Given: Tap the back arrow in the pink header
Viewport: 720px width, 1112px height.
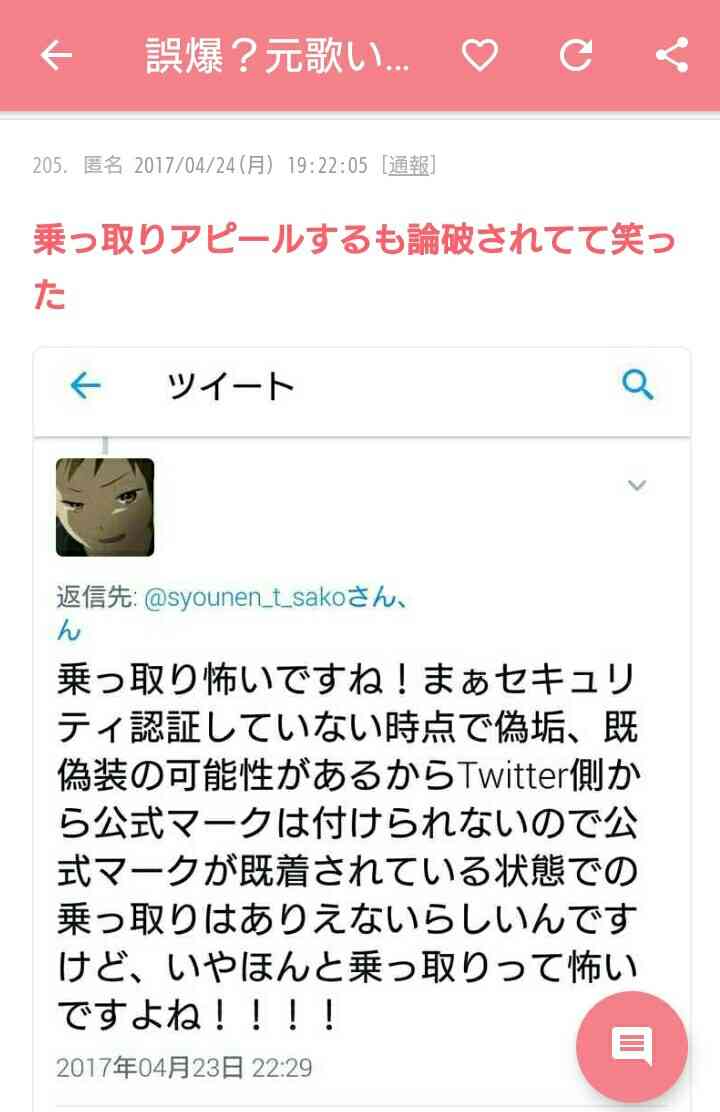Looking at the screenshot, I should click(x=57, y=55).
